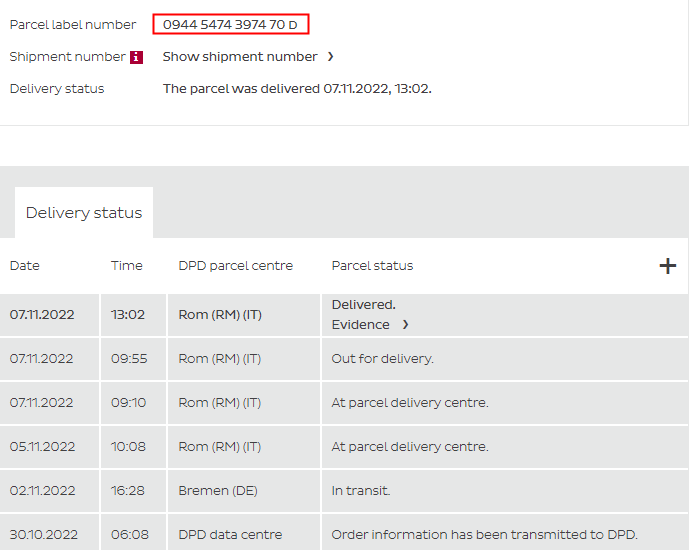This screenshot has height=550, width=692.
Task: Click the Time column header
Action: pos(127,266)
